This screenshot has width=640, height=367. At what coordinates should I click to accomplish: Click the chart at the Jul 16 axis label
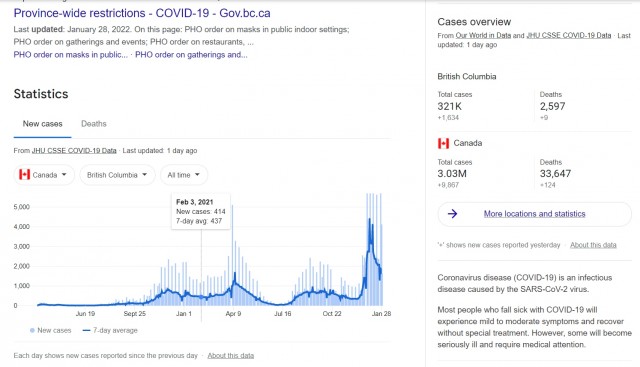pyautogui.click(x=282, y=314)
